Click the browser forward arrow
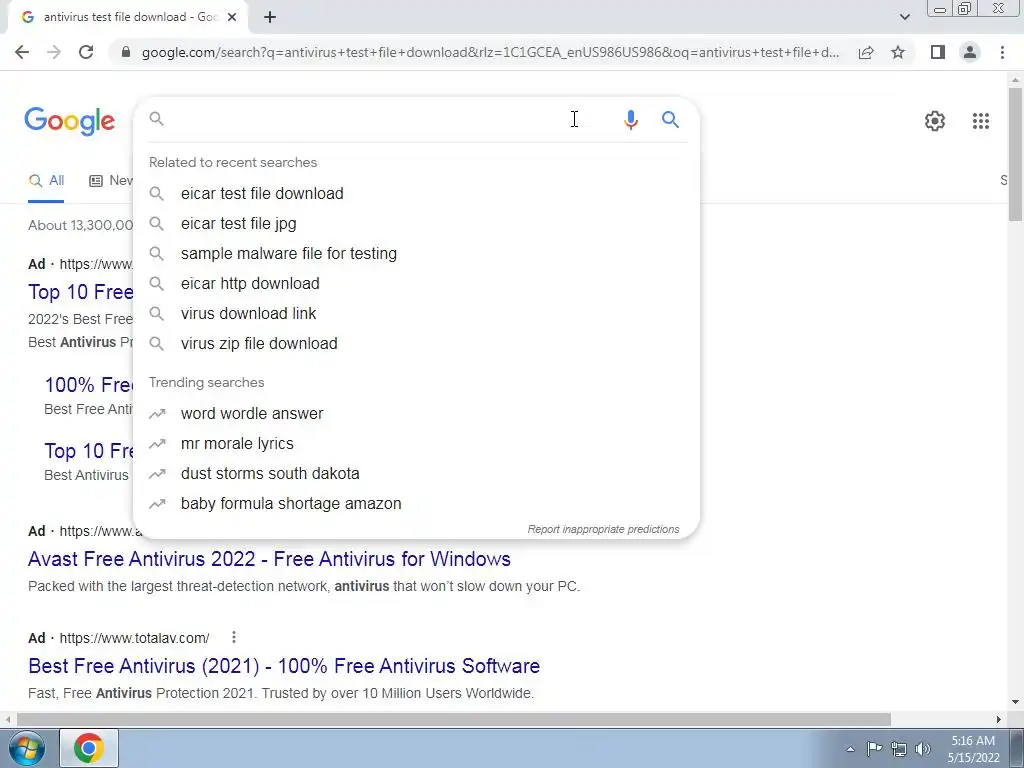This screenshot has width=1024, height=768. (x=54, y=52)
